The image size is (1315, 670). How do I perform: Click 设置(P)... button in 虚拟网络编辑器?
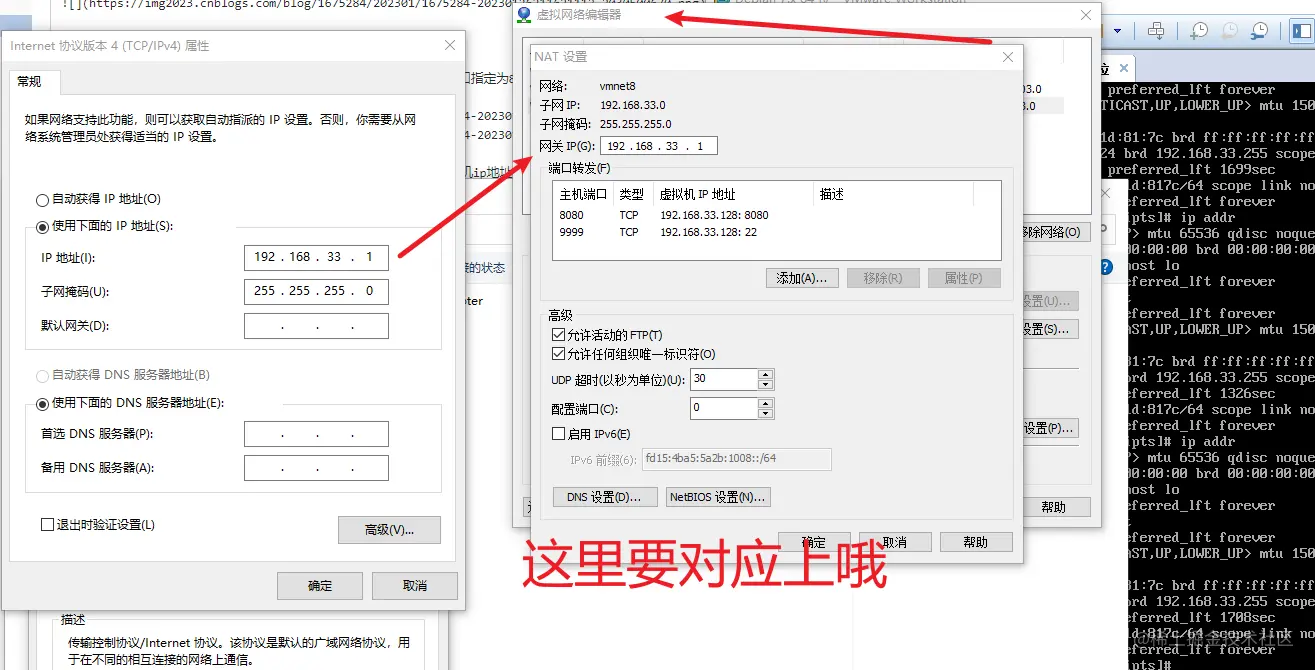[1049, 428]
